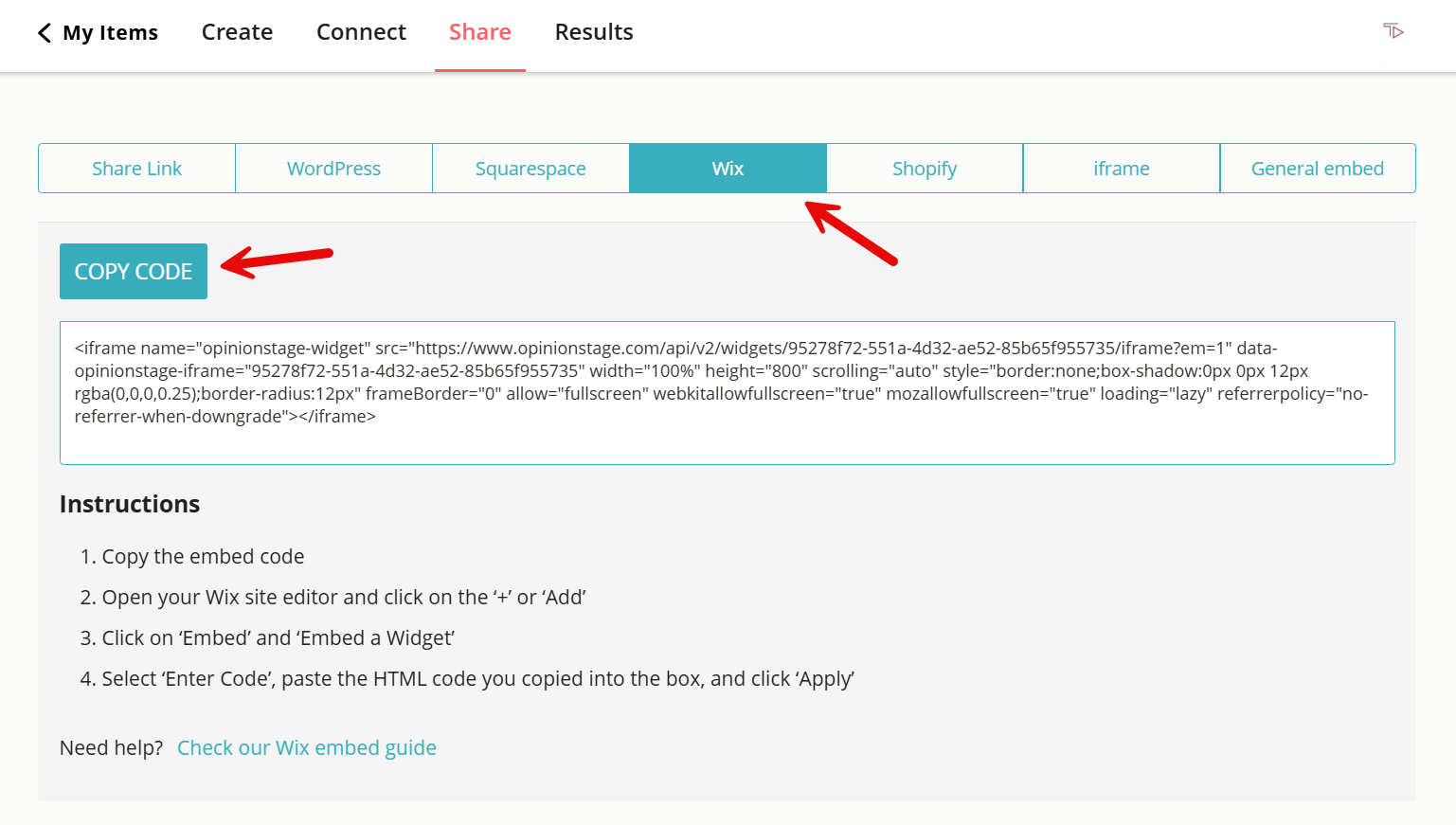Open the General embed tab

click(x=1318, y=168)
